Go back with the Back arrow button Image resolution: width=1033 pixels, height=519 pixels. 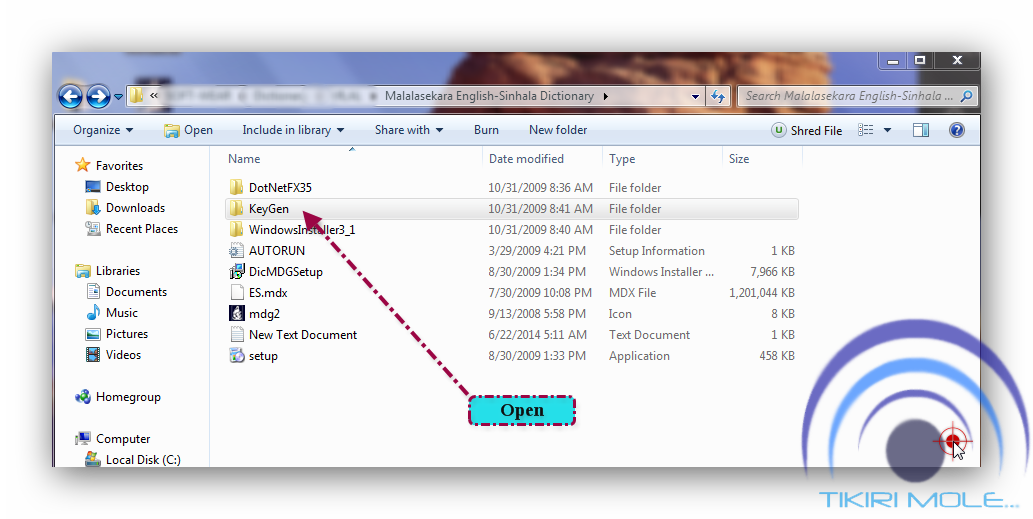[x=70, y=96]
